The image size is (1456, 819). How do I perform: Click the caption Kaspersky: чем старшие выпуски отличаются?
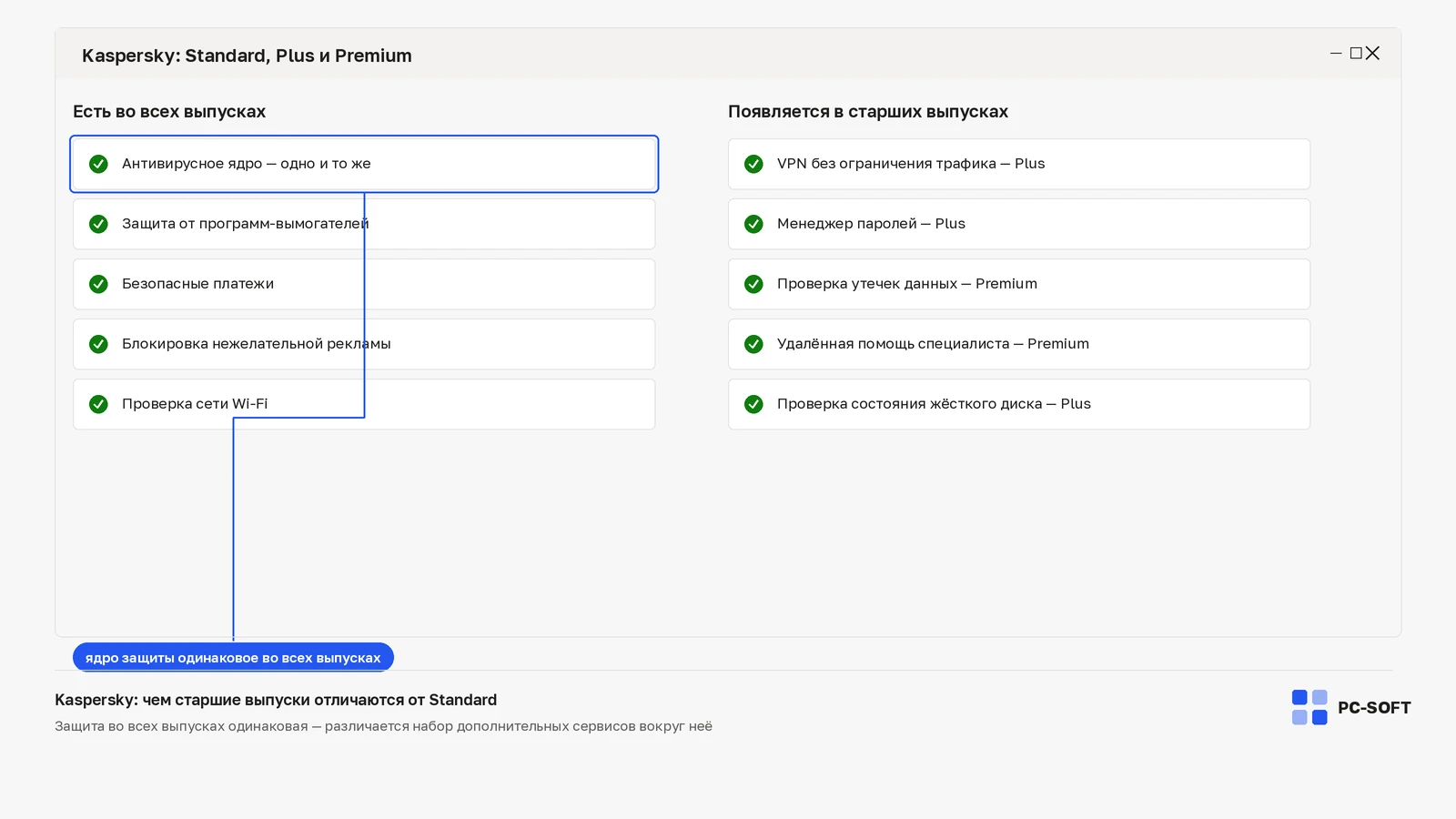click(276, 700)
